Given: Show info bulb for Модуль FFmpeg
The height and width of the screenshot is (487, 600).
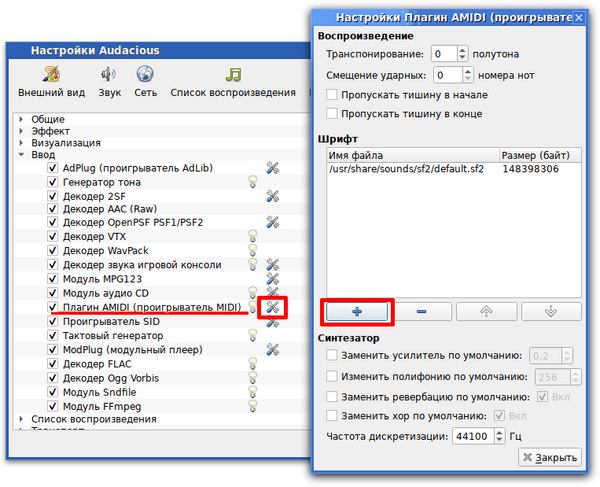Looking at the screenshot, I should pyautogui.click(x=253, y=406).
